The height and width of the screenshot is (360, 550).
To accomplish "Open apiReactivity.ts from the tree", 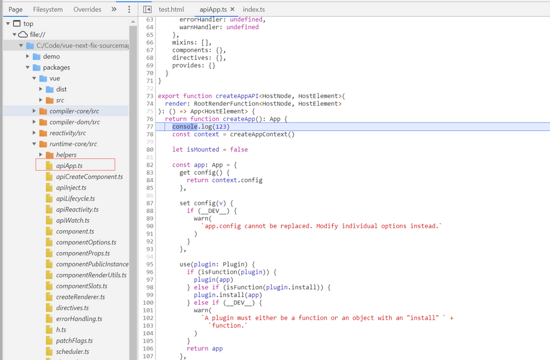I will (77, 209).
